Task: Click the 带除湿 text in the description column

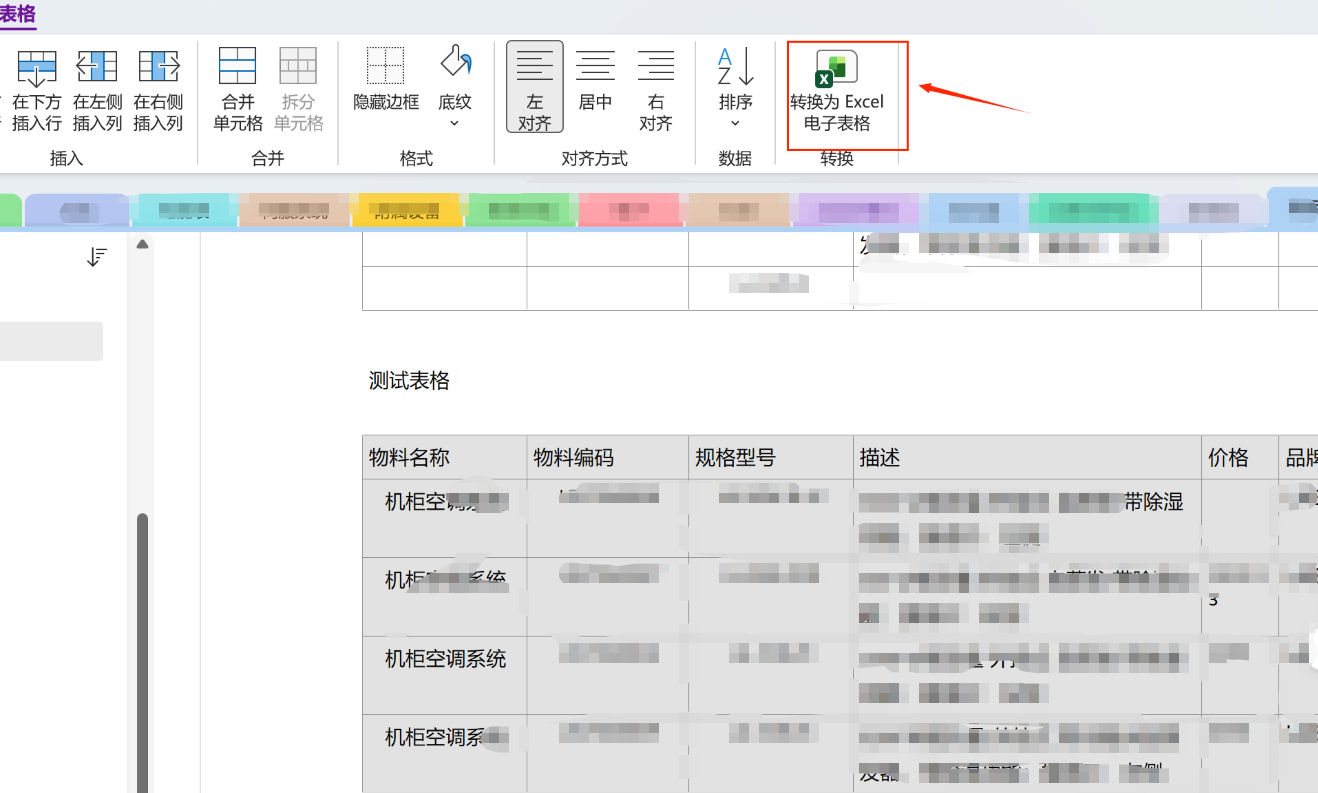Action: pyautogui.click(x=1153, y=502)
